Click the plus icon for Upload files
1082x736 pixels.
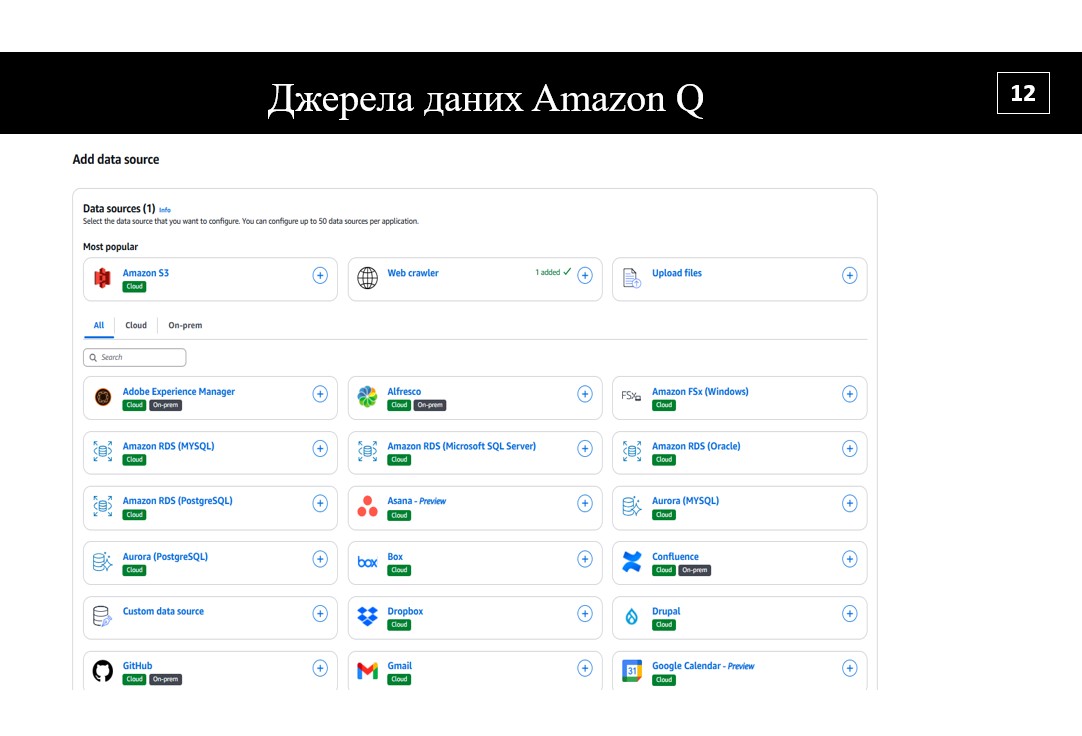[x=849, y=275]
